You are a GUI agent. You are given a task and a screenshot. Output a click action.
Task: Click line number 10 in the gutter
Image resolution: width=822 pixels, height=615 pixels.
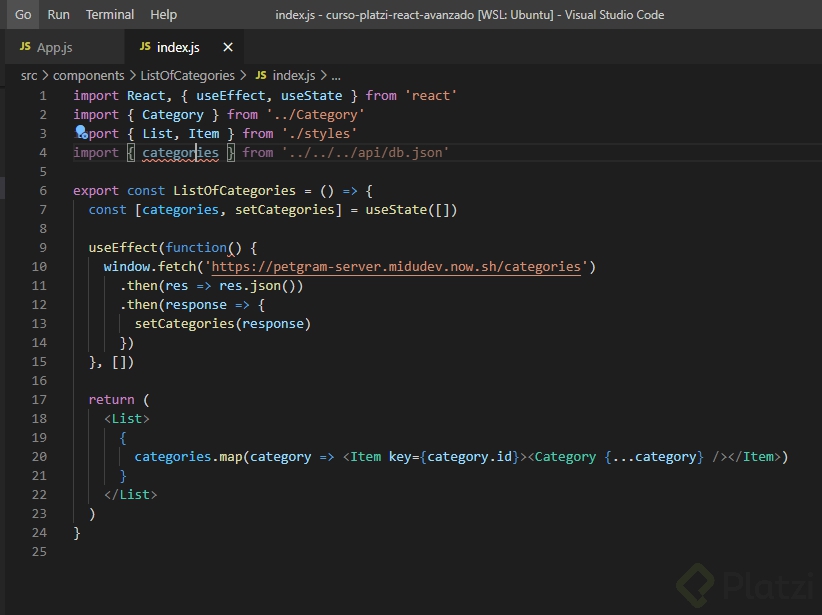pyautogui.click(x=39, y=267)
